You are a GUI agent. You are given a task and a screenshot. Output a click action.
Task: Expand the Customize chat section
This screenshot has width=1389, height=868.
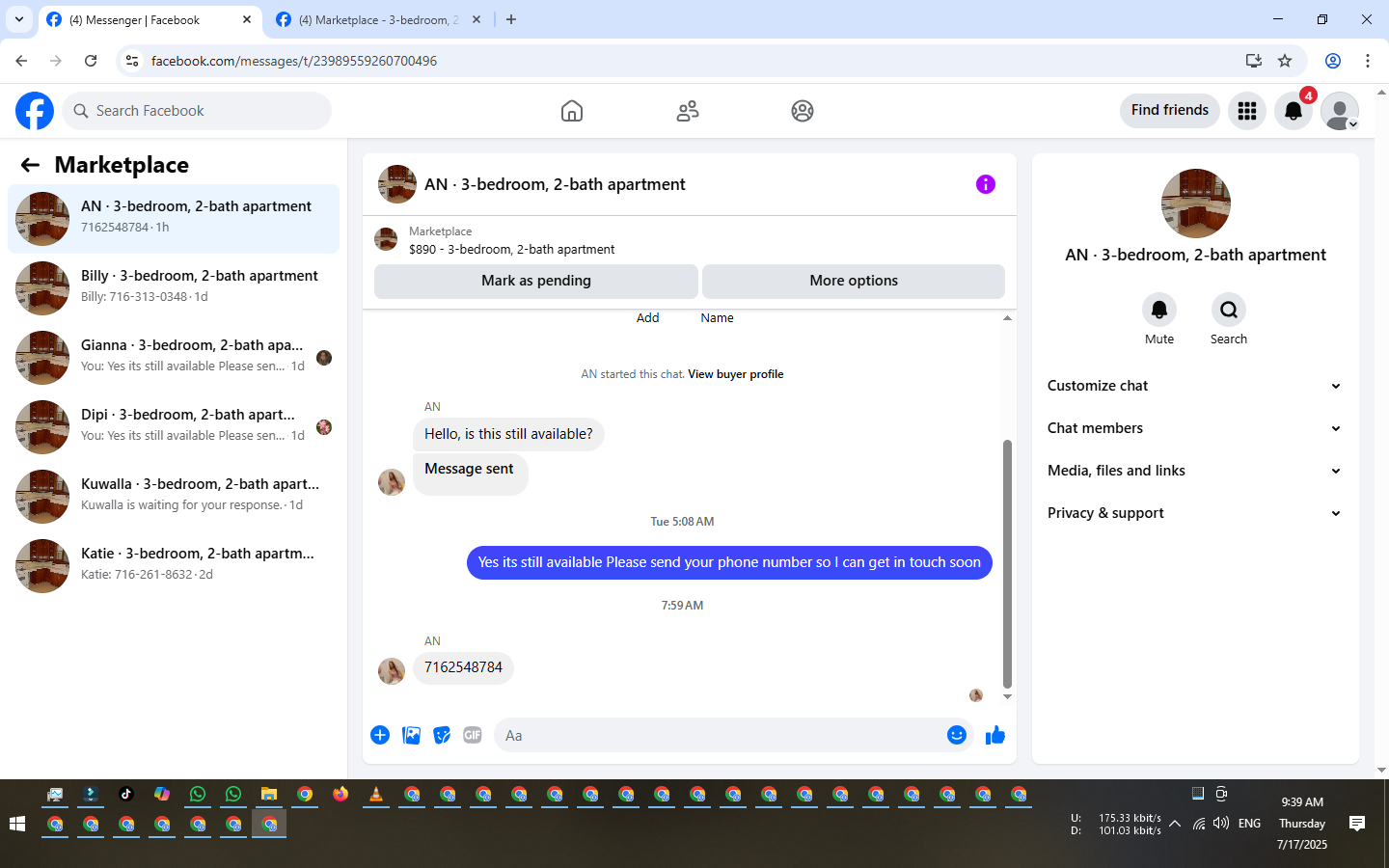(1195, 386)
